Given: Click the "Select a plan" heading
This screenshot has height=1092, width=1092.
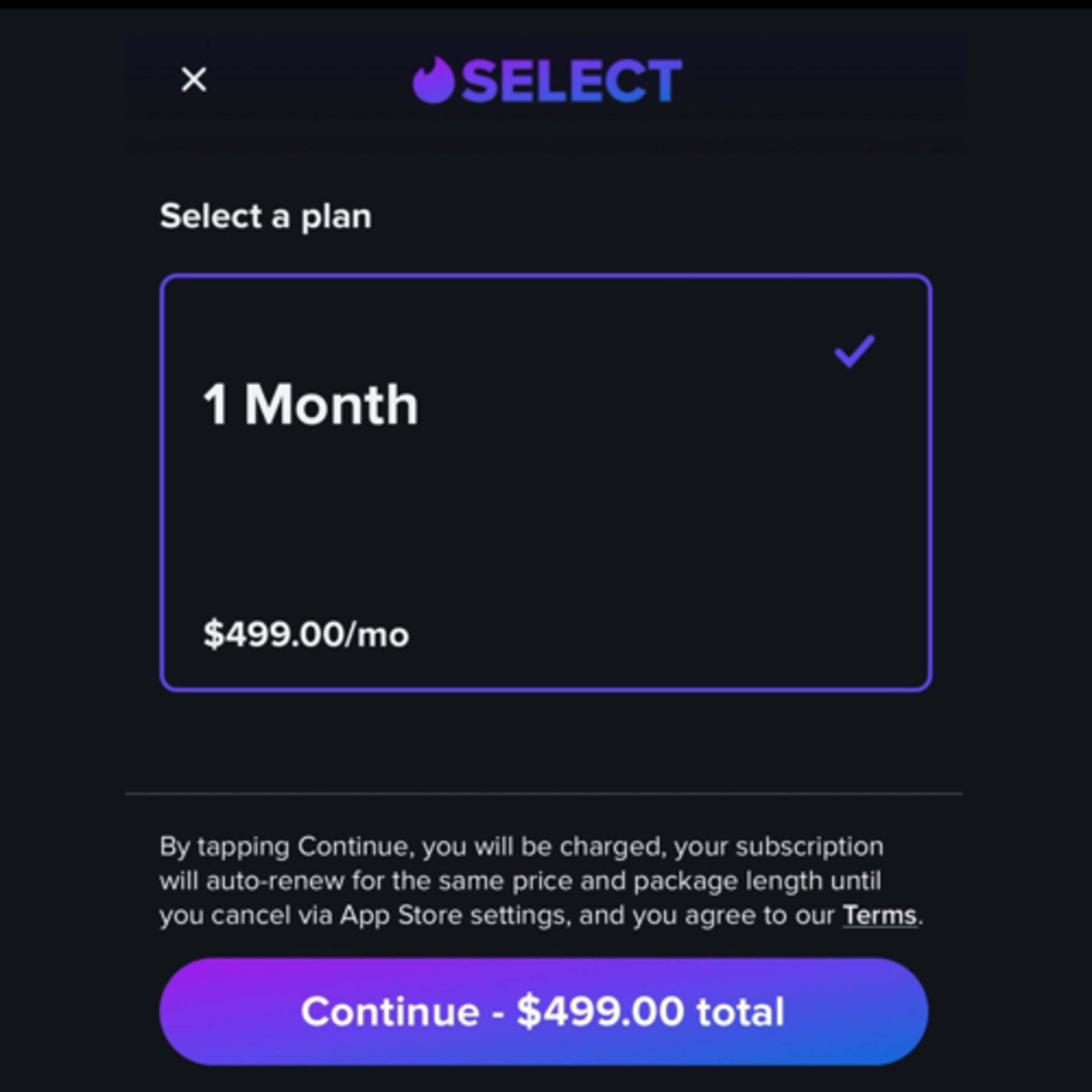Looking at the screenshot, I should tap(266, 216).
